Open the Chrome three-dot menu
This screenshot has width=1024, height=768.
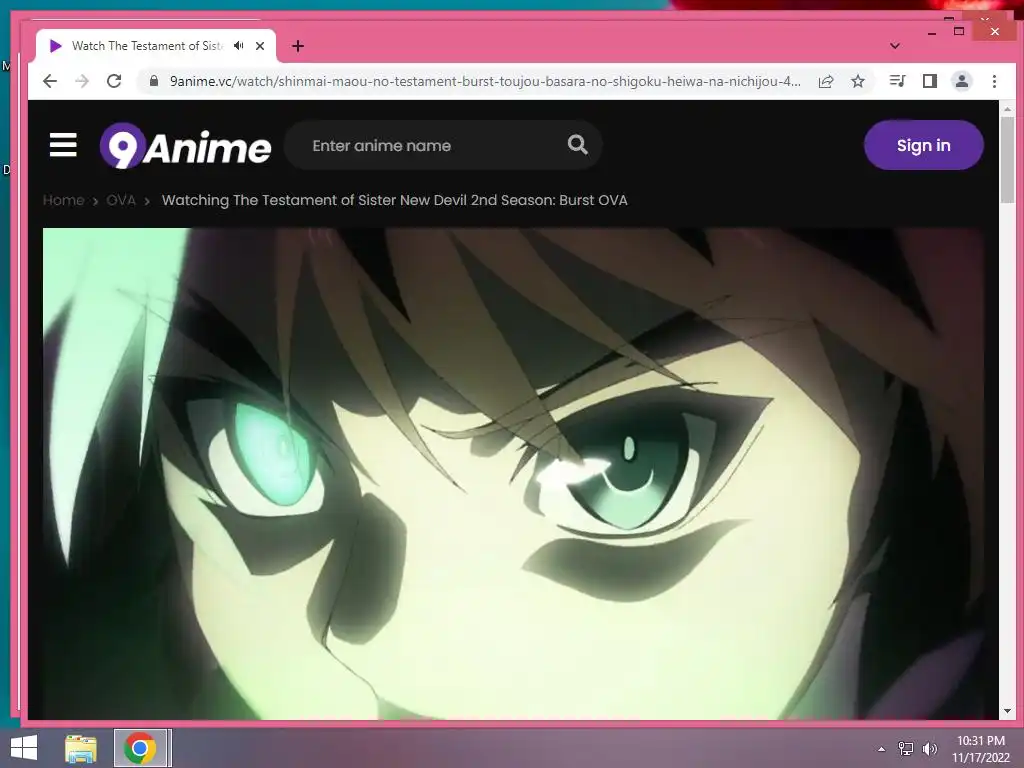pos(994,81)
